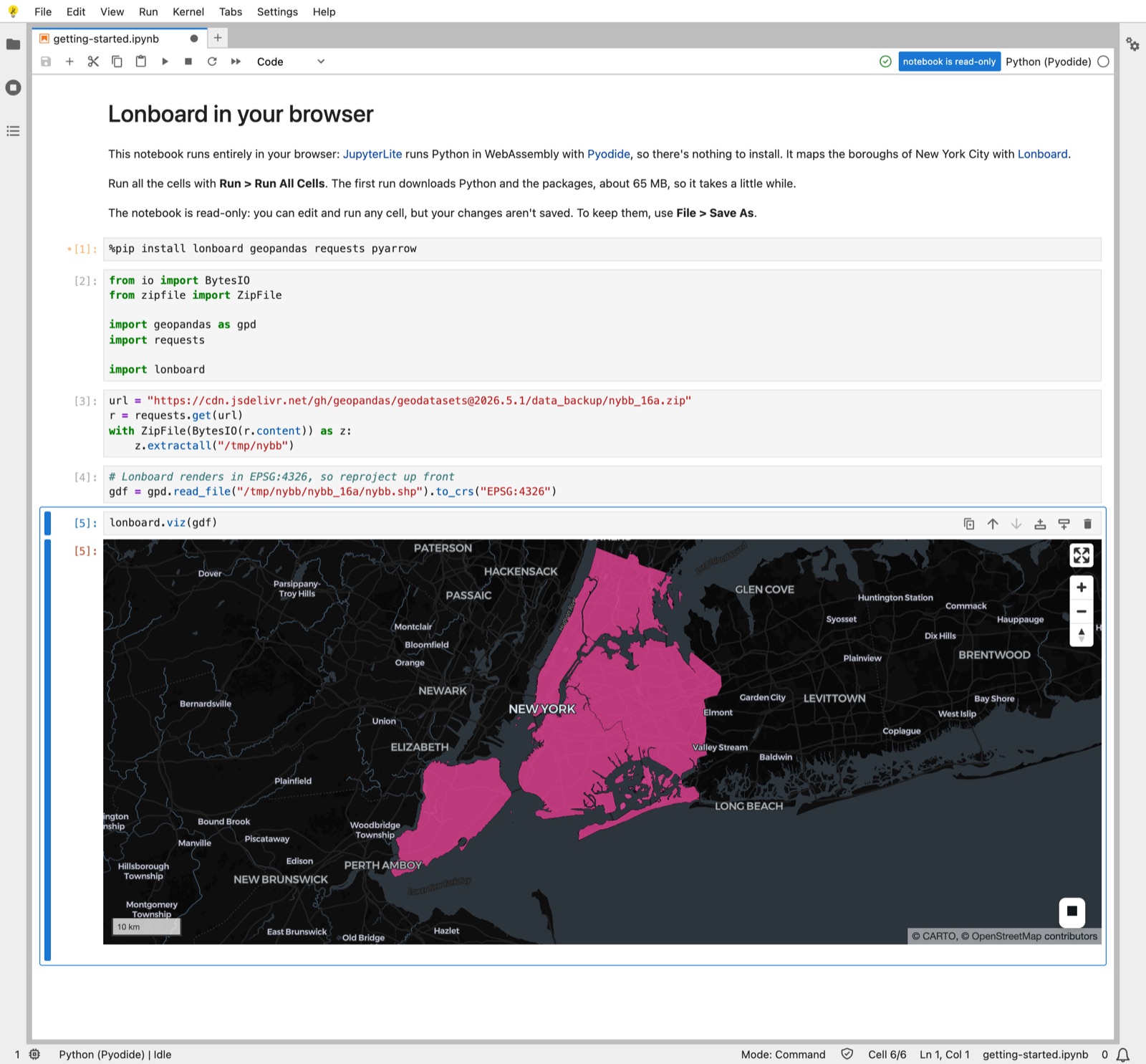Restart the kernel icon

[212, 62]
